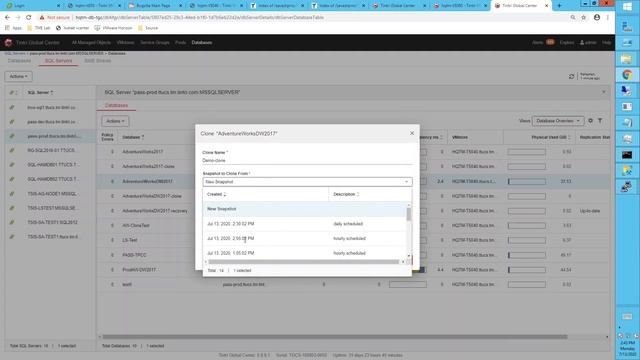640x360 pixels.
Task: Click the physical used bar for PASS-TPCC
Action: (x=527, y=255)
